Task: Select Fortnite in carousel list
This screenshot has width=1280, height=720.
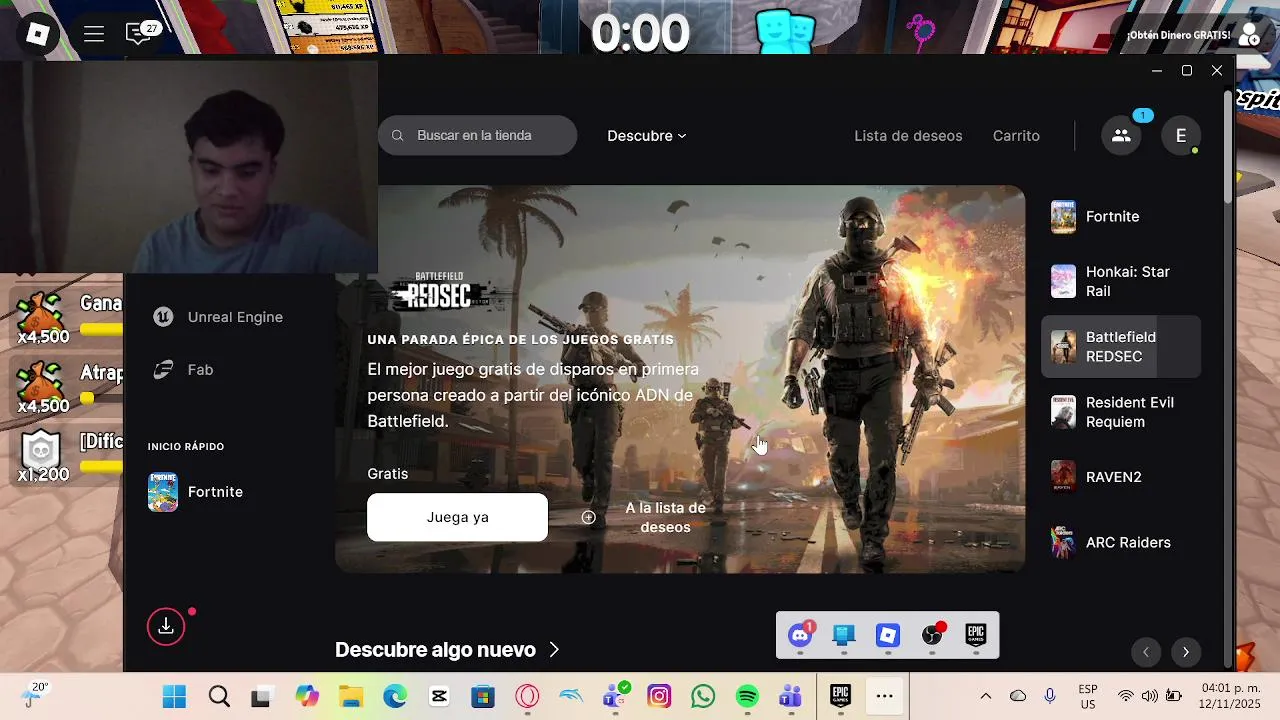Action: click(x=1121, y=217)
